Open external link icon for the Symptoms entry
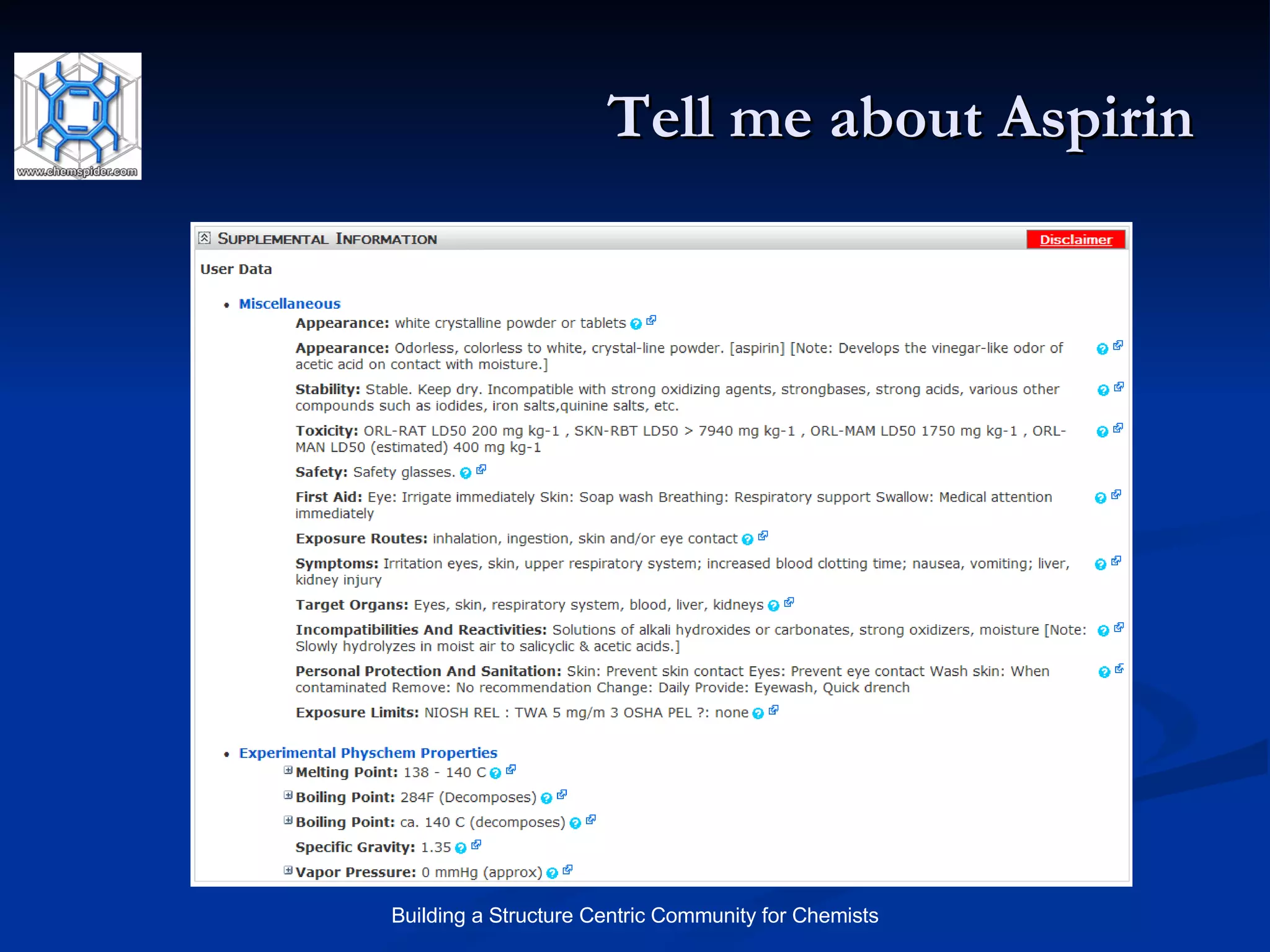 click(1116, 561)
